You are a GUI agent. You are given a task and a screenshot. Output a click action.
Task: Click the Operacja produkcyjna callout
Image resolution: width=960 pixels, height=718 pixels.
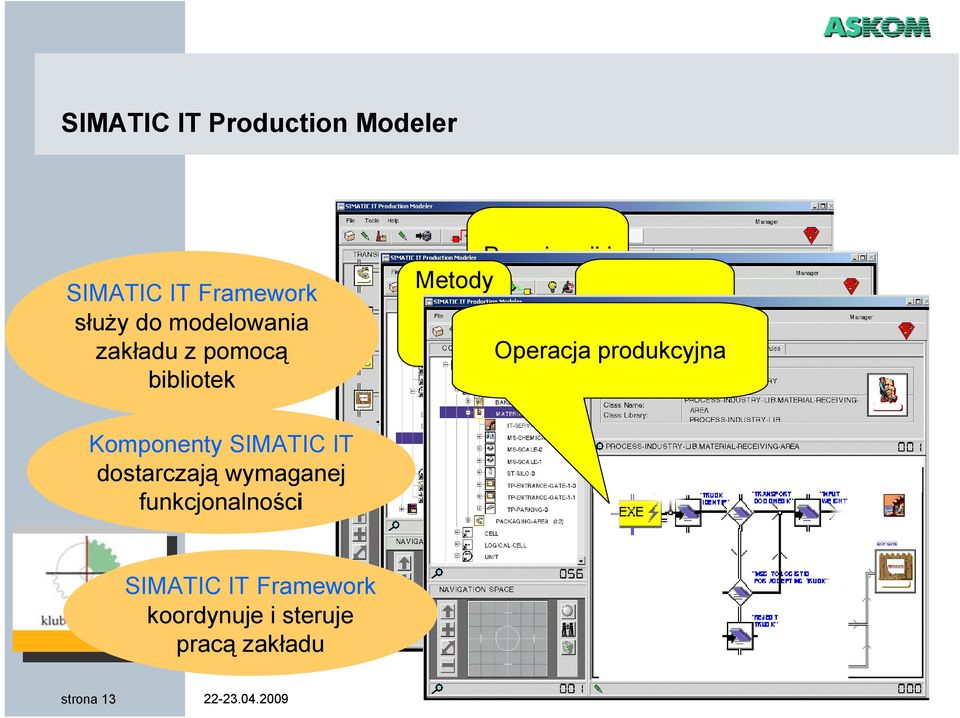[610, 351]
